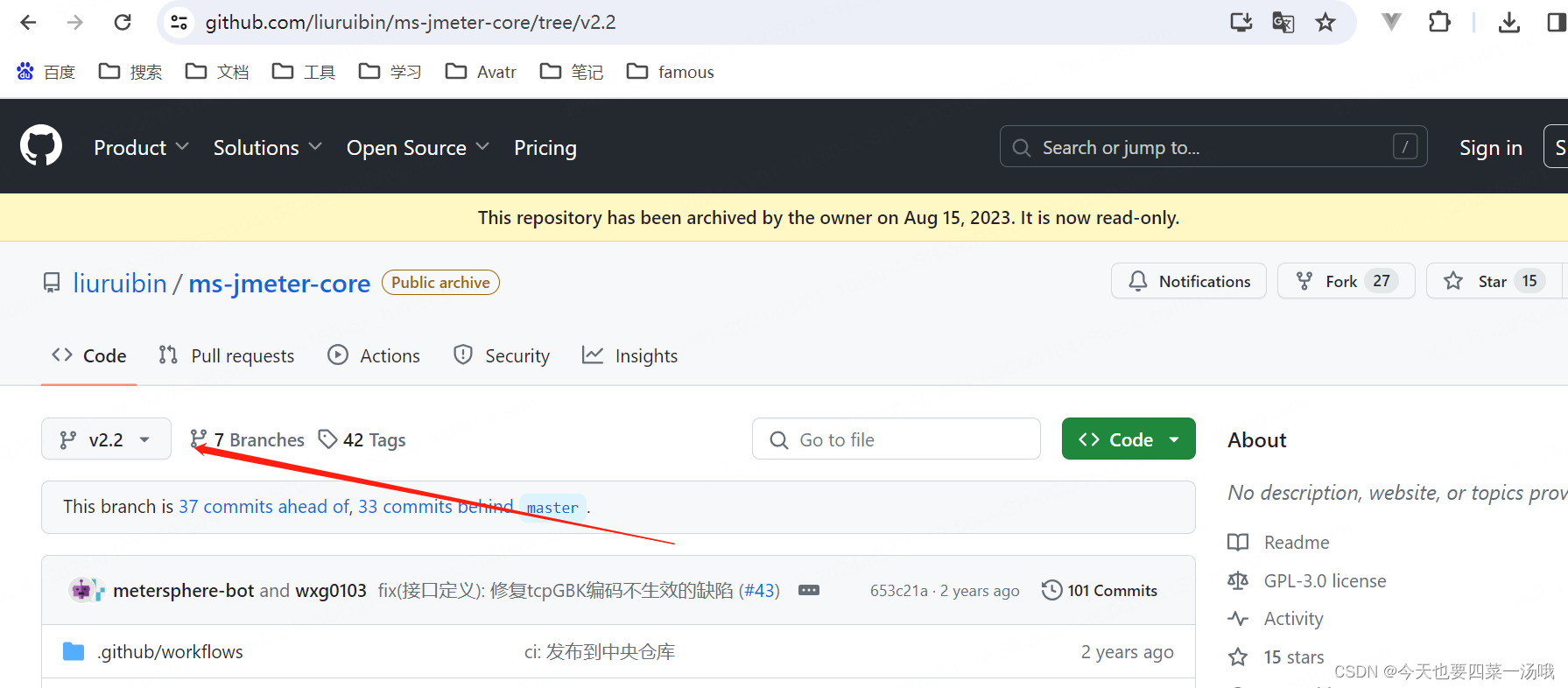Screen dimensions: 1568x688
Task: Switch to the Security tab
Action: tap(502, 355)
